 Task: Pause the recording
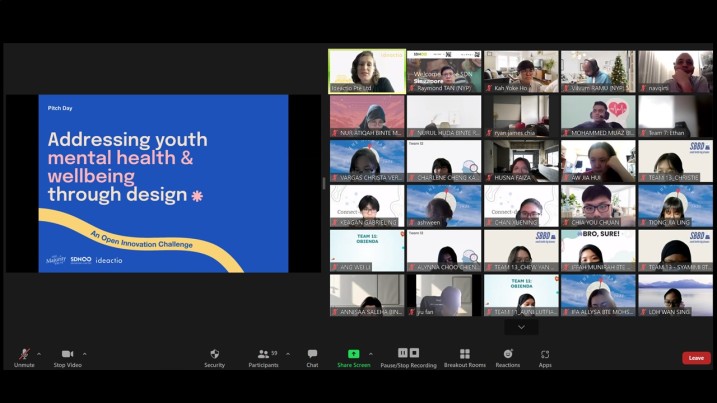(403, 353)
